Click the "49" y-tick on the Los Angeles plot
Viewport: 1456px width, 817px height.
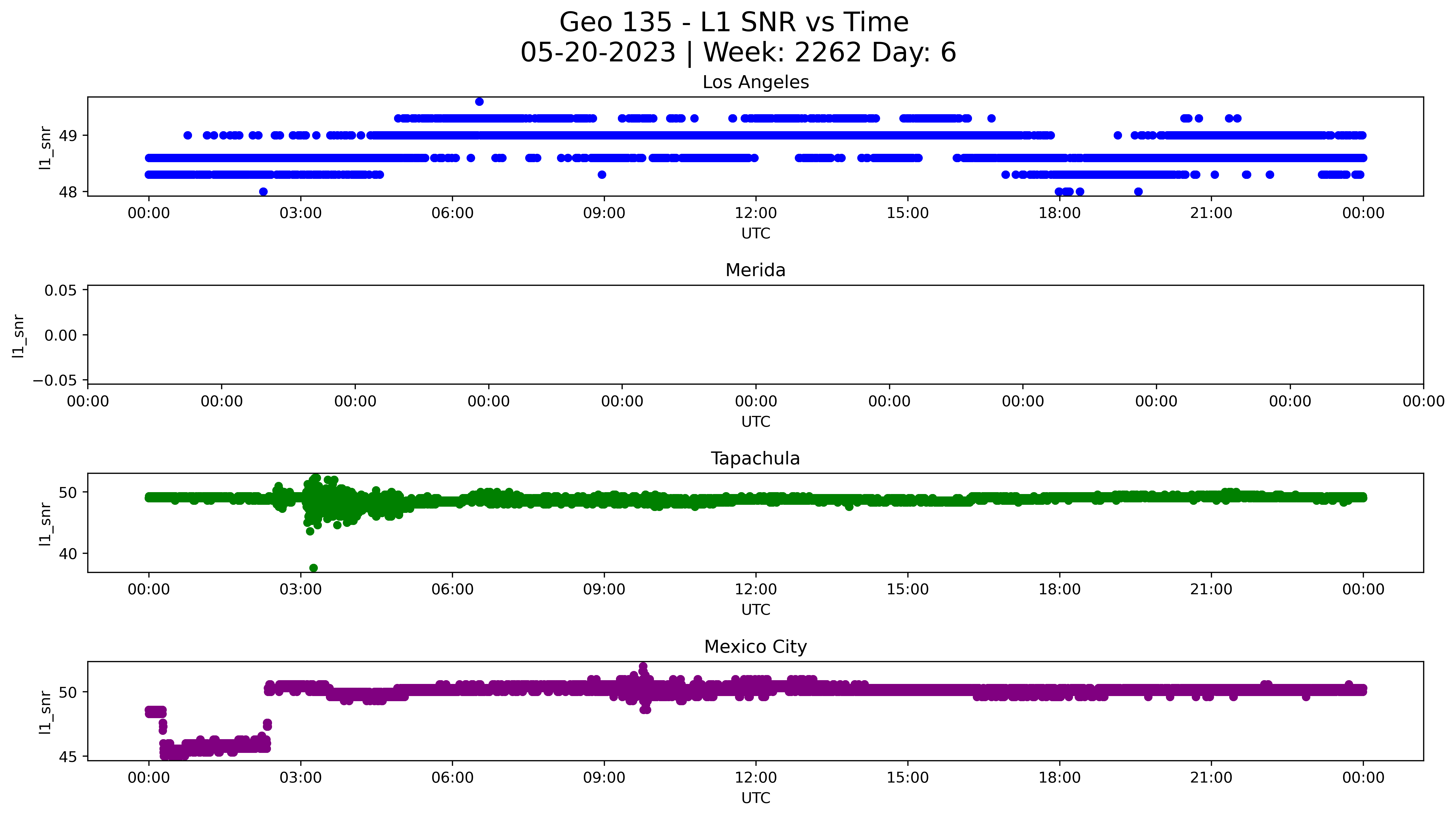[68, 136]
